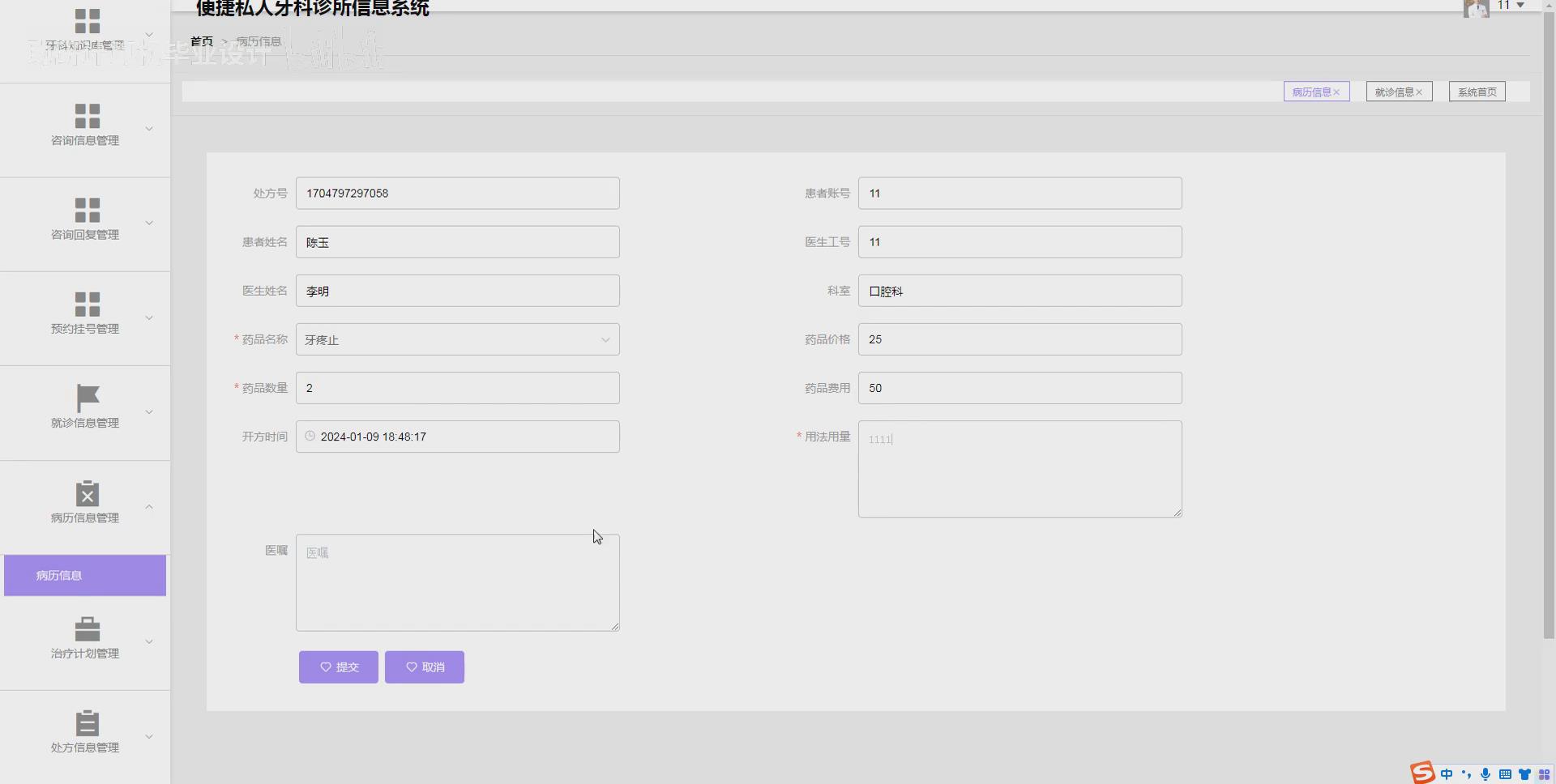Switch Sogou Chinese/English mode indicator
Image resolution: width=1556 pixels, height=784 pixels.
(1447, 774)
